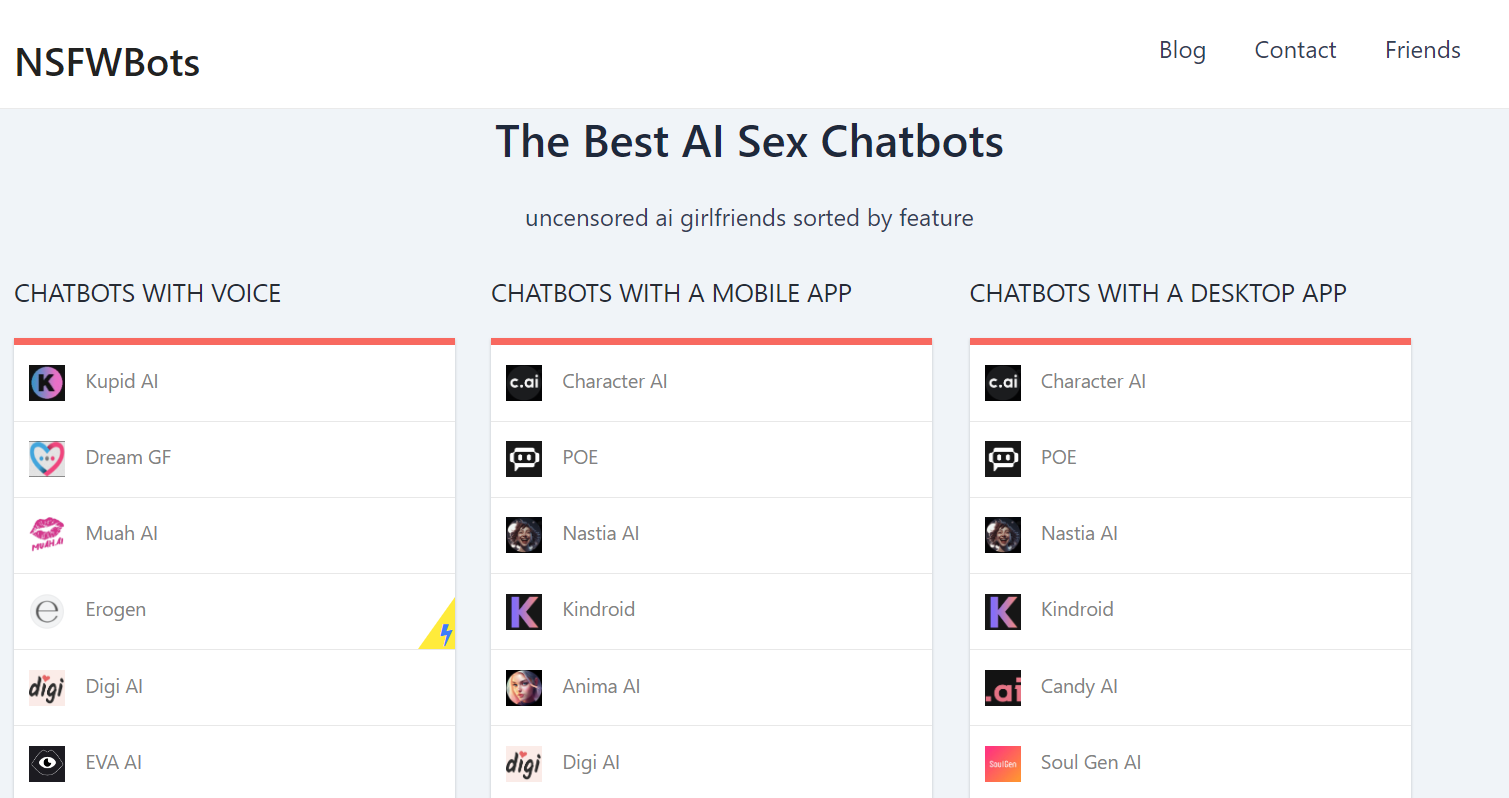This screenshot has width=1509, height=798.
Task: Click the Kindroid purple K icon
Action: click(x=523, y=610)
